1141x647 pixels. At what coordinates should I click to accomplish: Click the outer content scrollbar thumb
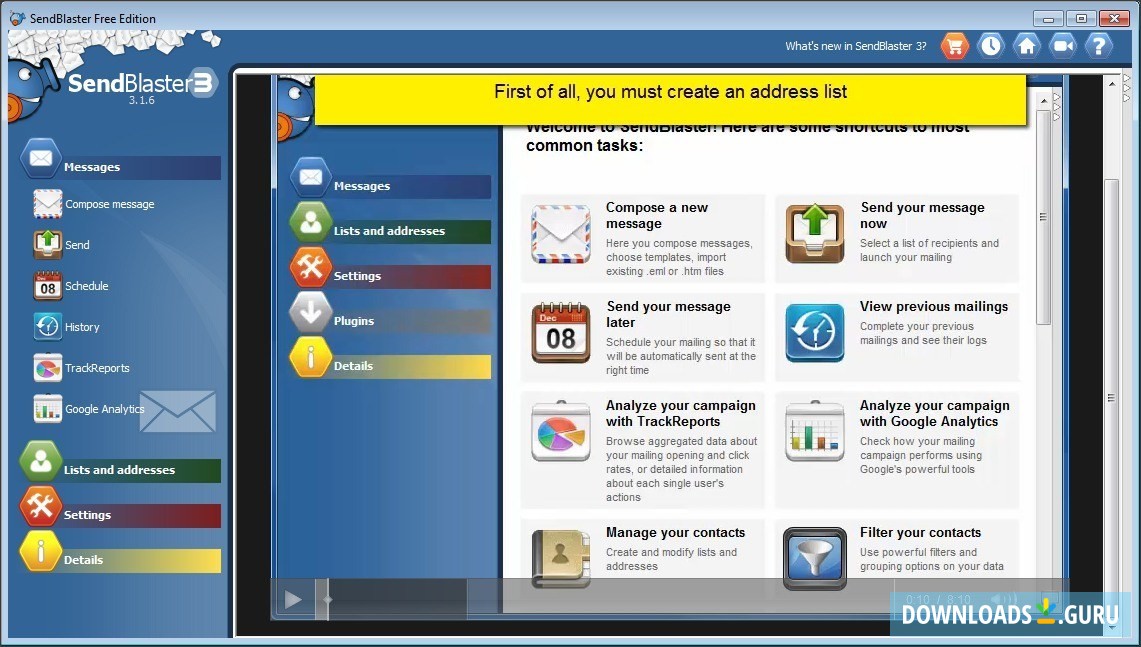(x=1111, y=397)
